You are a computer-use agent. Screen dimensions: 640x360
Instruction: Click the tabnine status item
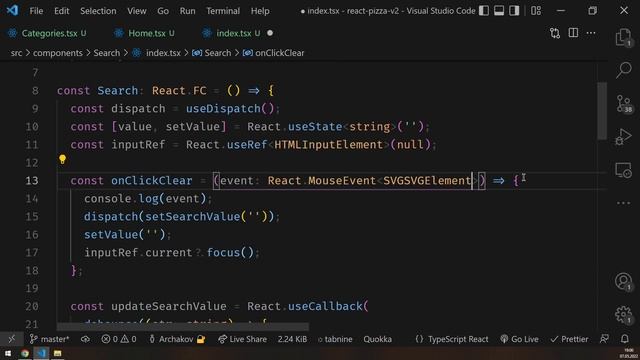(x=335, y=339)
